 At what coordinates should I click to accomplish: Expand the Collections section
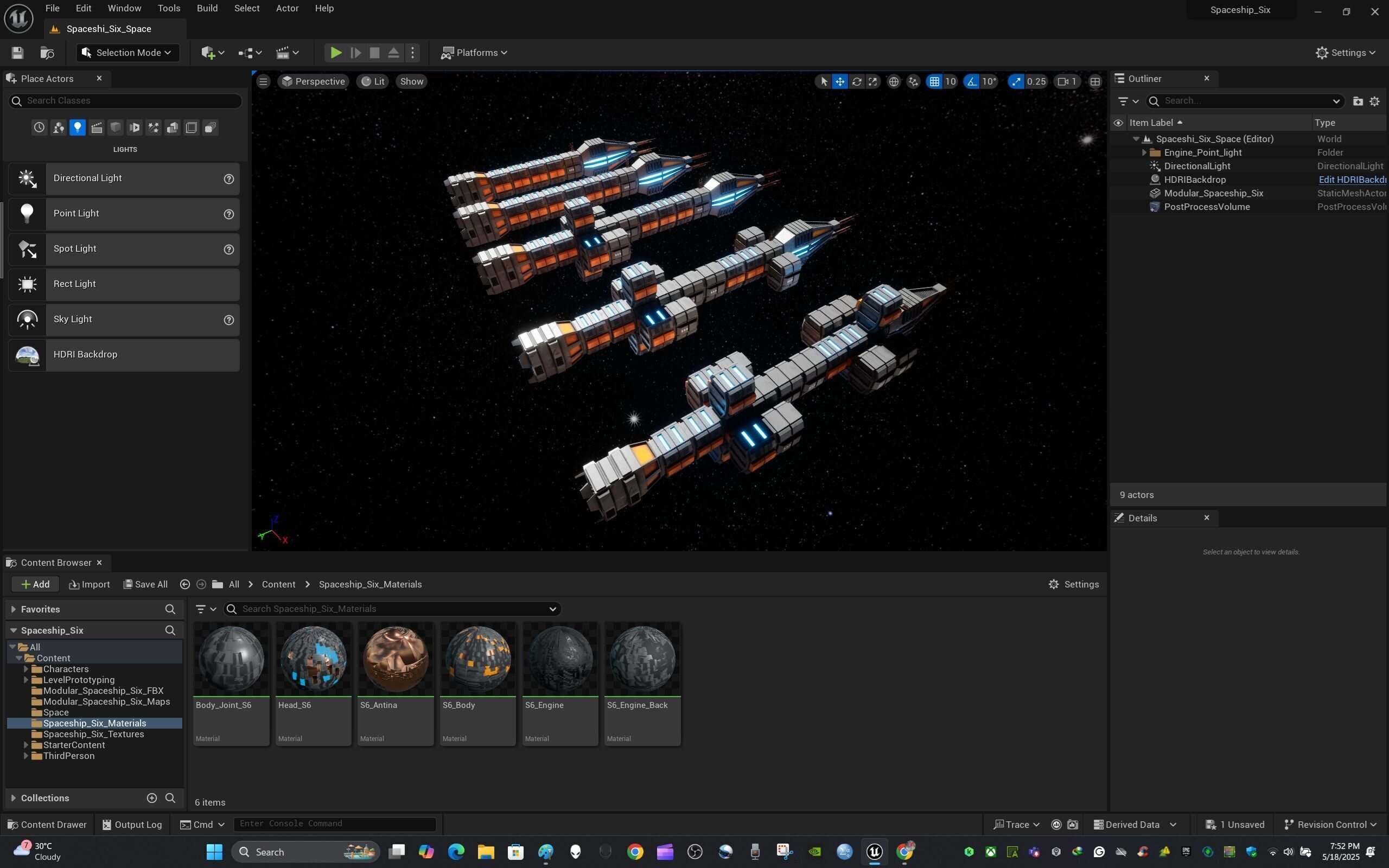click(13, 798)
